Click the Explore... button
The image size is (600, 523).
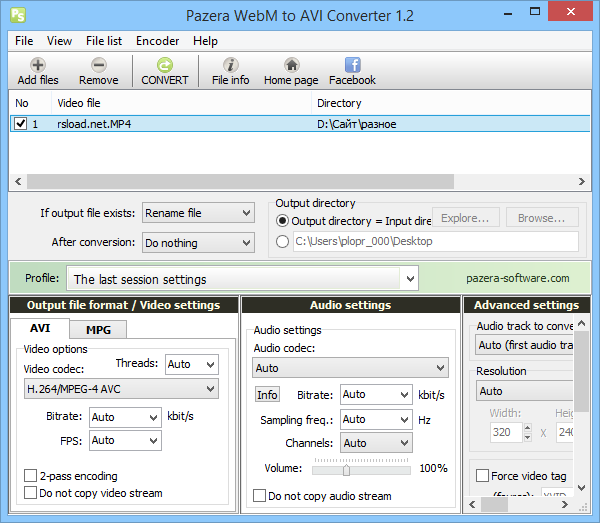[465, 218]
